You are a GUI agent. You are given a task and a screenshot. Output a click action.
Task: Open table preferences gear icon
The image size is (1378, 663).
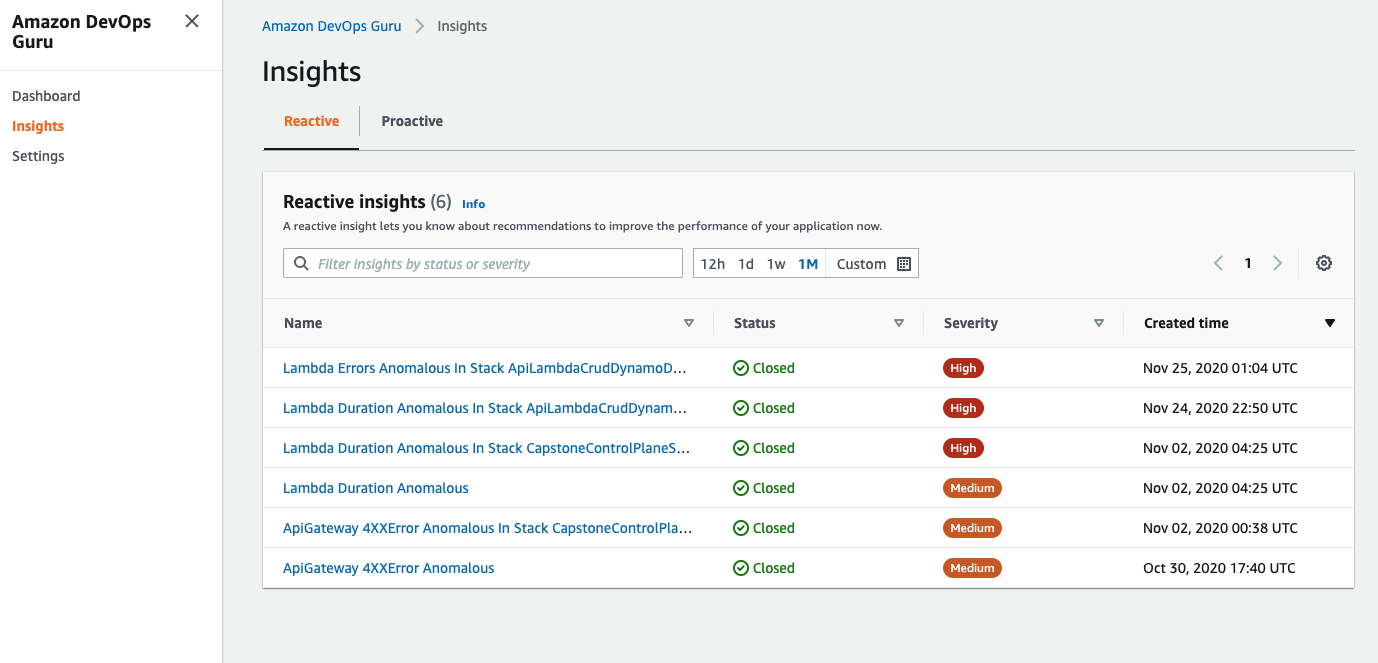[x=1324, y=263]
